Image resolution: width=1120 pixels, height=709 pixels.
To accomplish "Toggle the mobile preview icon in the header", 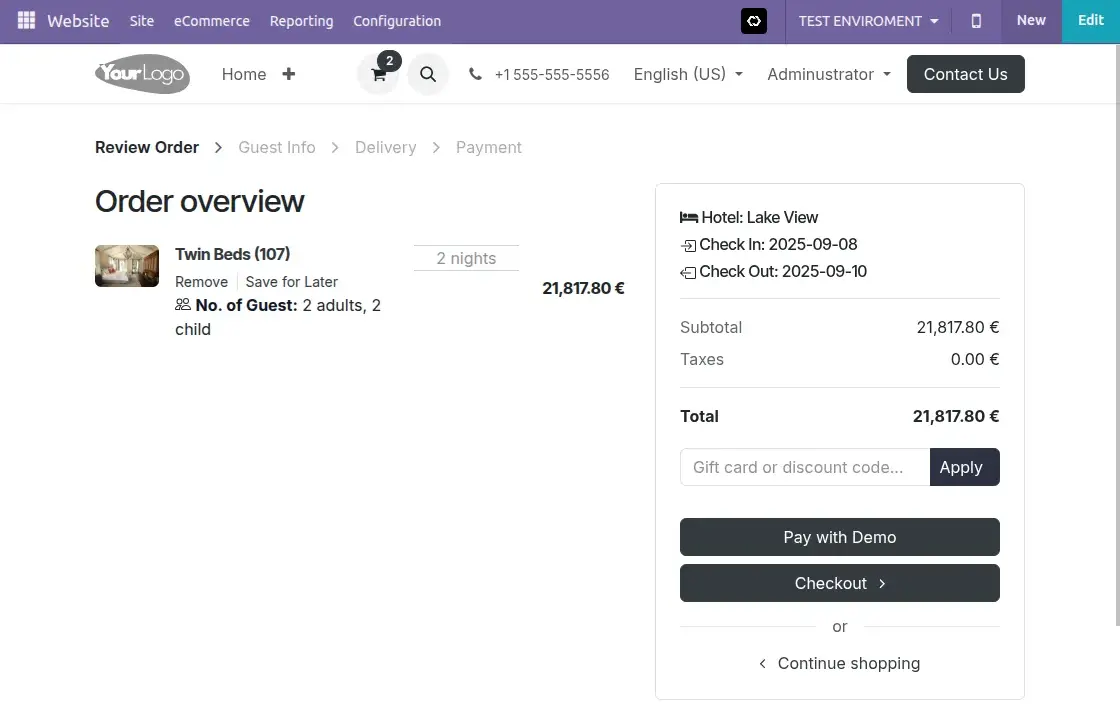I will click(975, 20).
